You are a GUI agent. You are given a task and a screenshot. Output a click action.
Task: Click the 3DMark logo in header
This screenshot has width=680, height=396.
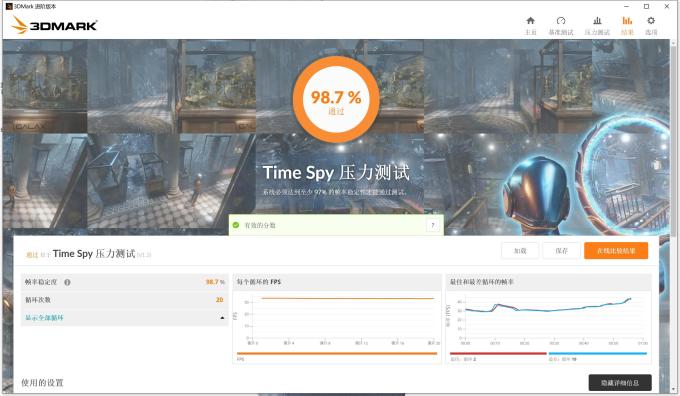click(54, 25)
